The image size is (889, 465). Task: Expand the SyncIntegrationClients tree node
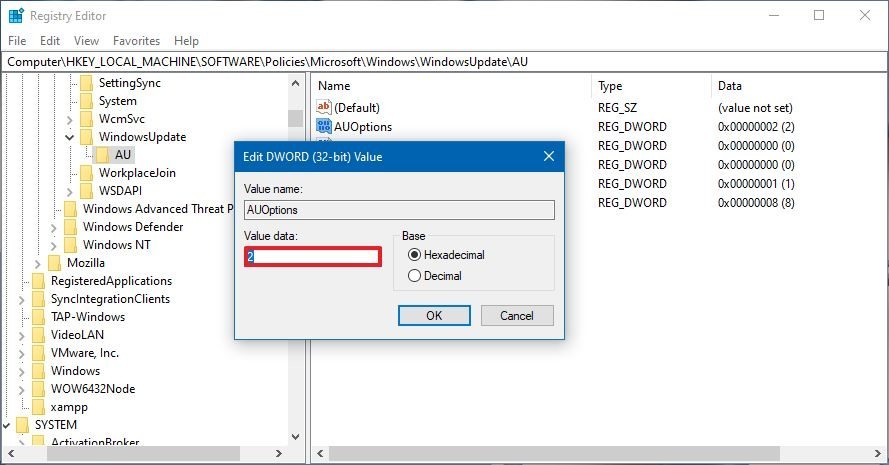22,299
